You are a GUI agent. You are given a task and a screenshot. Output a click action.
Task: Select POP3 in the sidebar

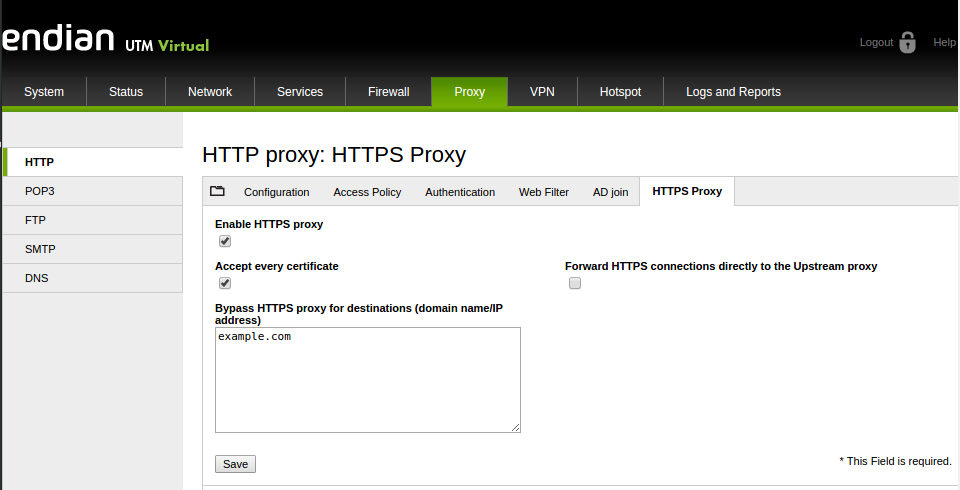pyautogui.click(x=93, y=191)
